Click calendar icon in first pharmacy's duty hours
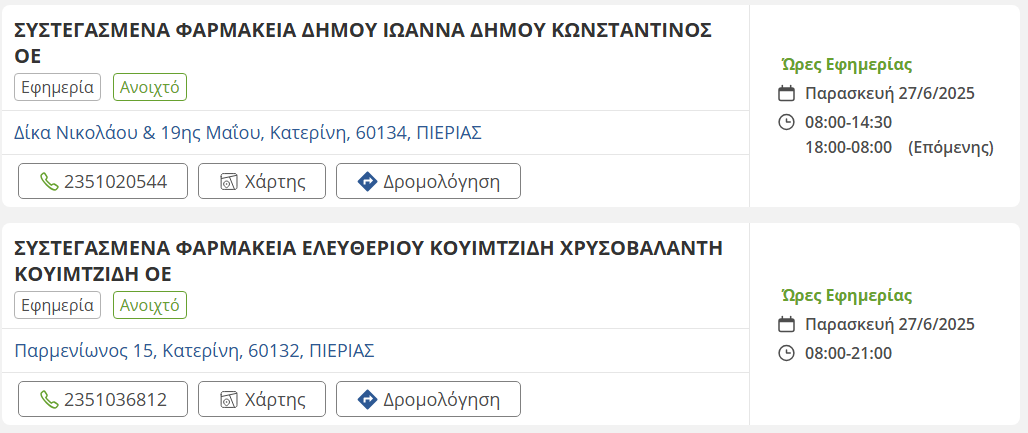 (x=787, y=94)
